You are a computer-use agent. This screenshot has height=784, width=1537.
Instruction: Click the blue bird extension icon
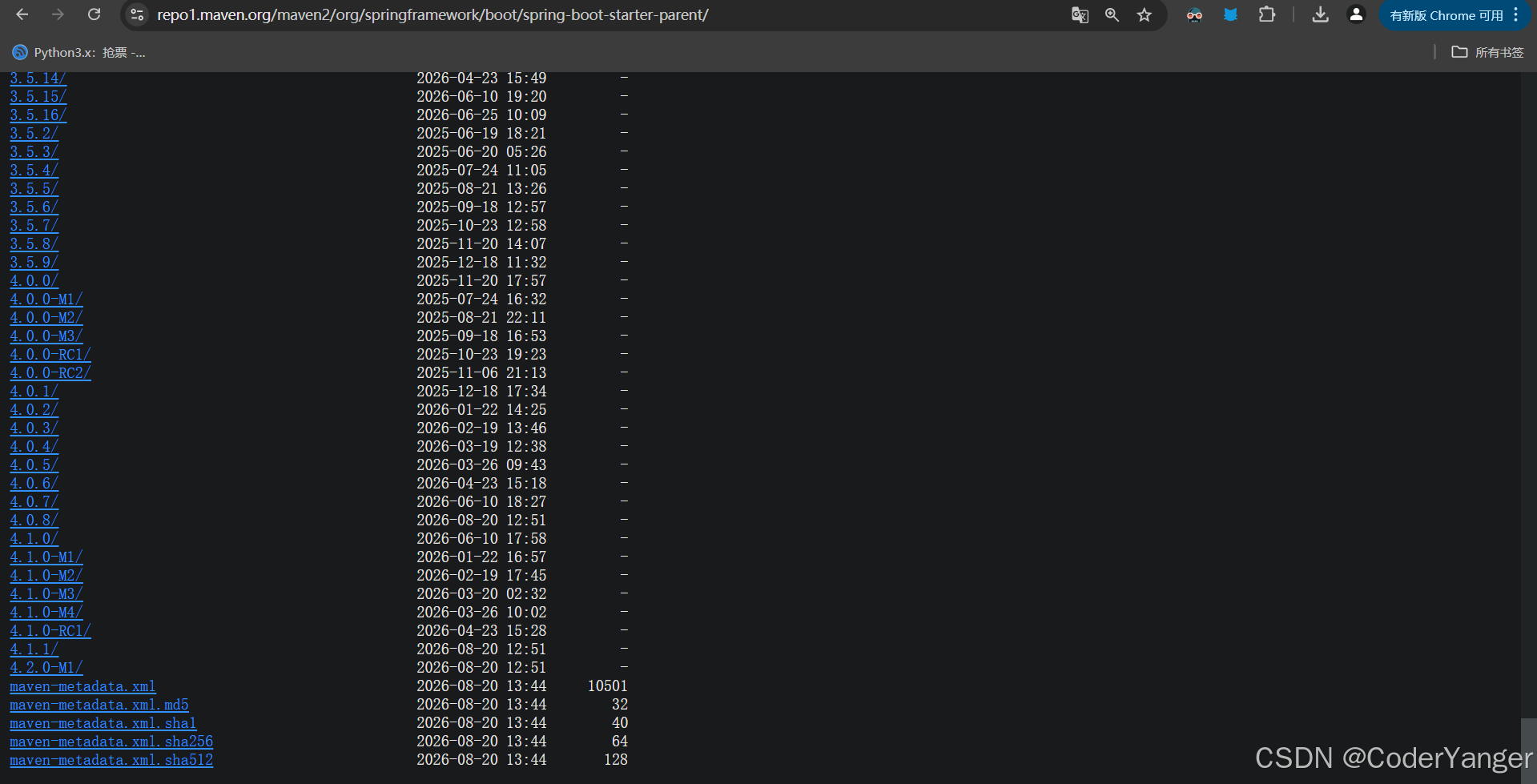(1231, 14)
